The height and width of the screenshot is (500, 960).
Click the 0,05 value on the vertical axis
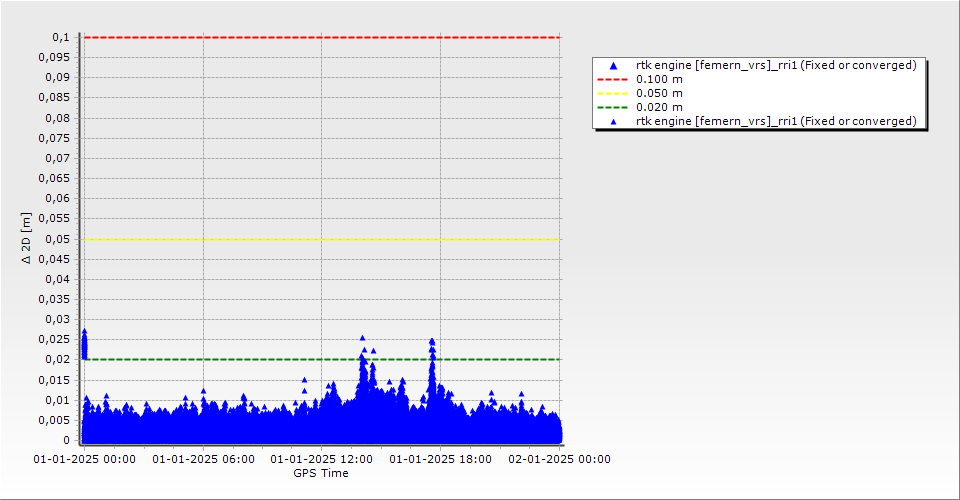coord(59,239)
